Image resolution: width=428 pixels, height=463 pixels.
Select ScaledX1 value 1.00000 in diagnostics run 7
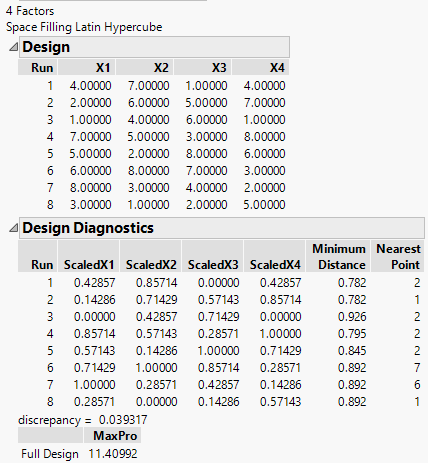click(94, 385)
